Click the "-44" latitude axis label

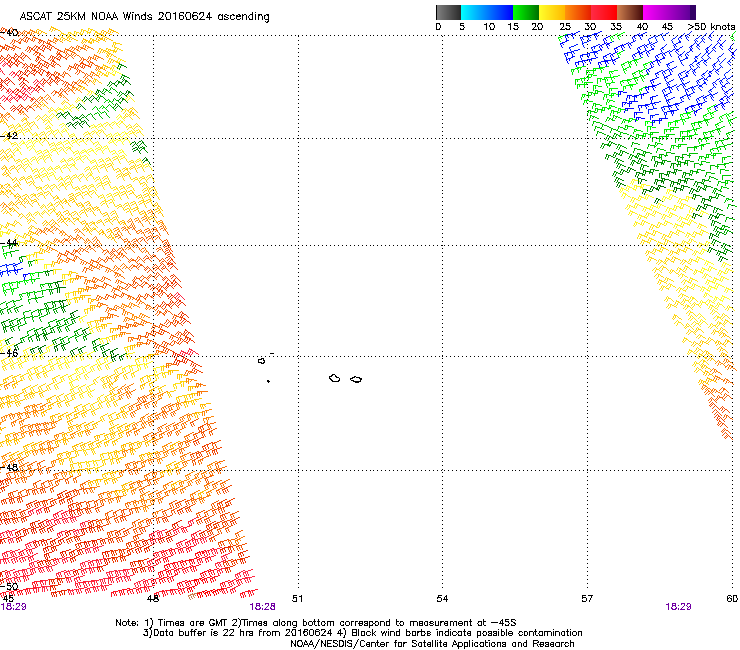(x=9, y=243)
